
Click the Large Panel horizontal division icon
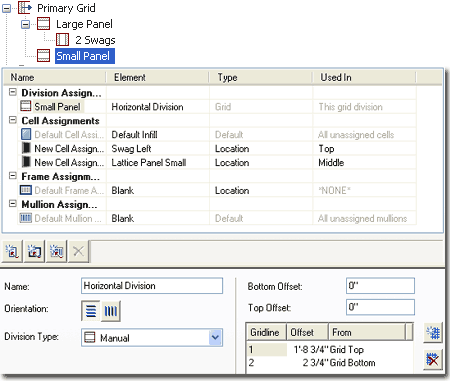tap(43, 24)
